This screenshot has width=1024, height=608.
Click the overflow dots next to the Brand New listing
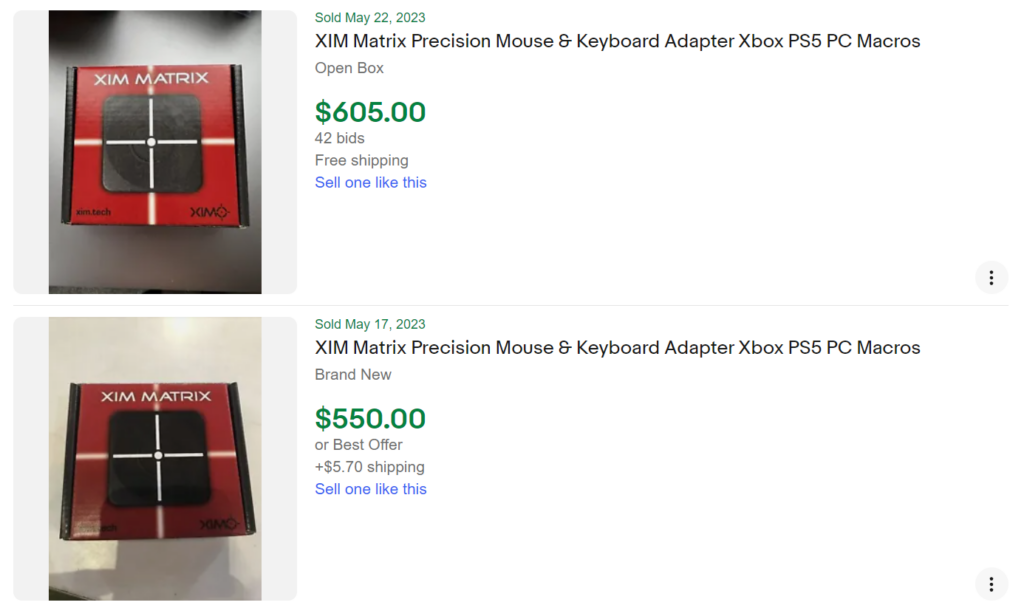[991, 583]
